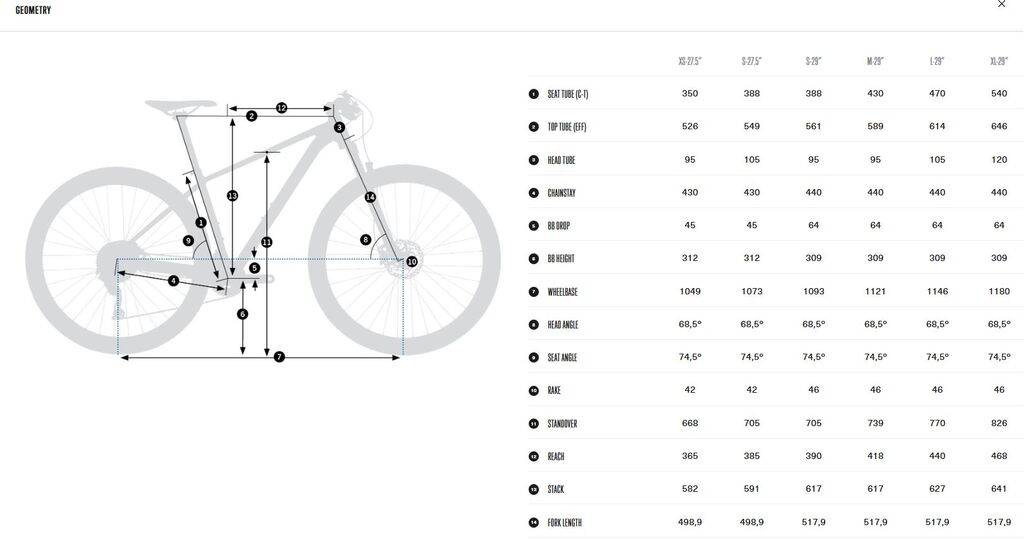The image size is (1024, 539).
Task: Select marker 3 at the diagram's head tube
Action: coord(339,127)
